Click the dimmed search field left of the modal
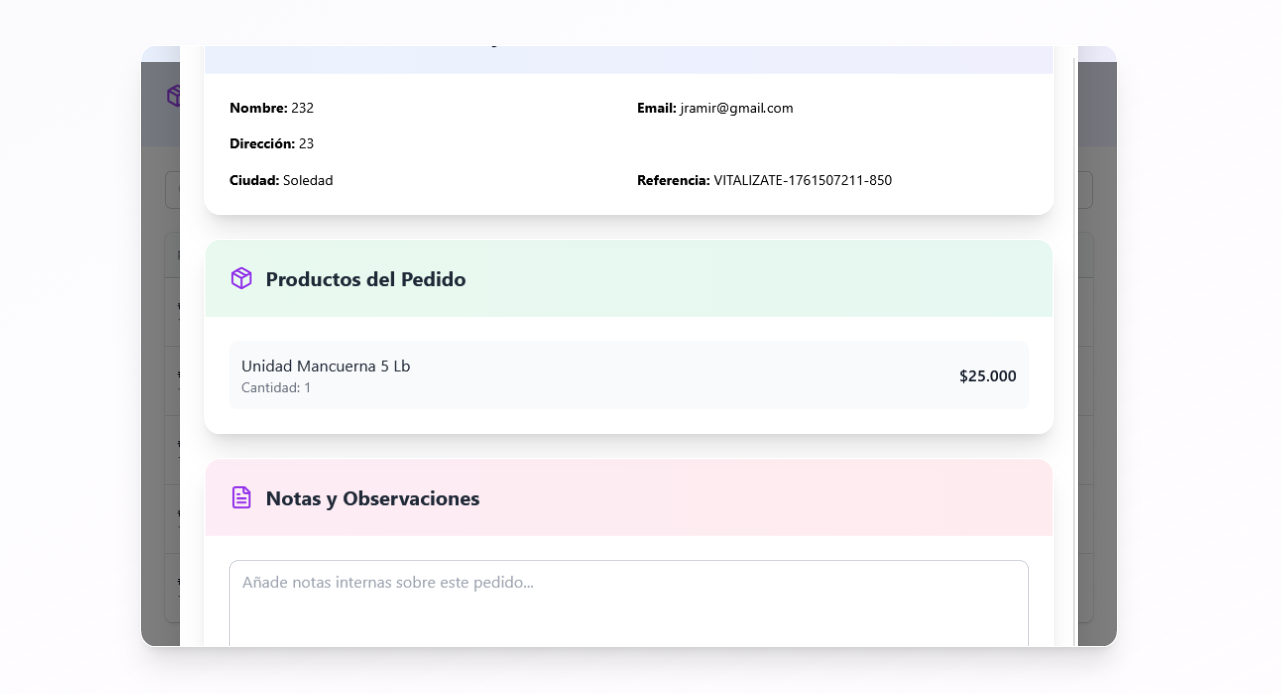Image resolution: width=1282 pixels, height=694 pixels. [x=172, y=190]
